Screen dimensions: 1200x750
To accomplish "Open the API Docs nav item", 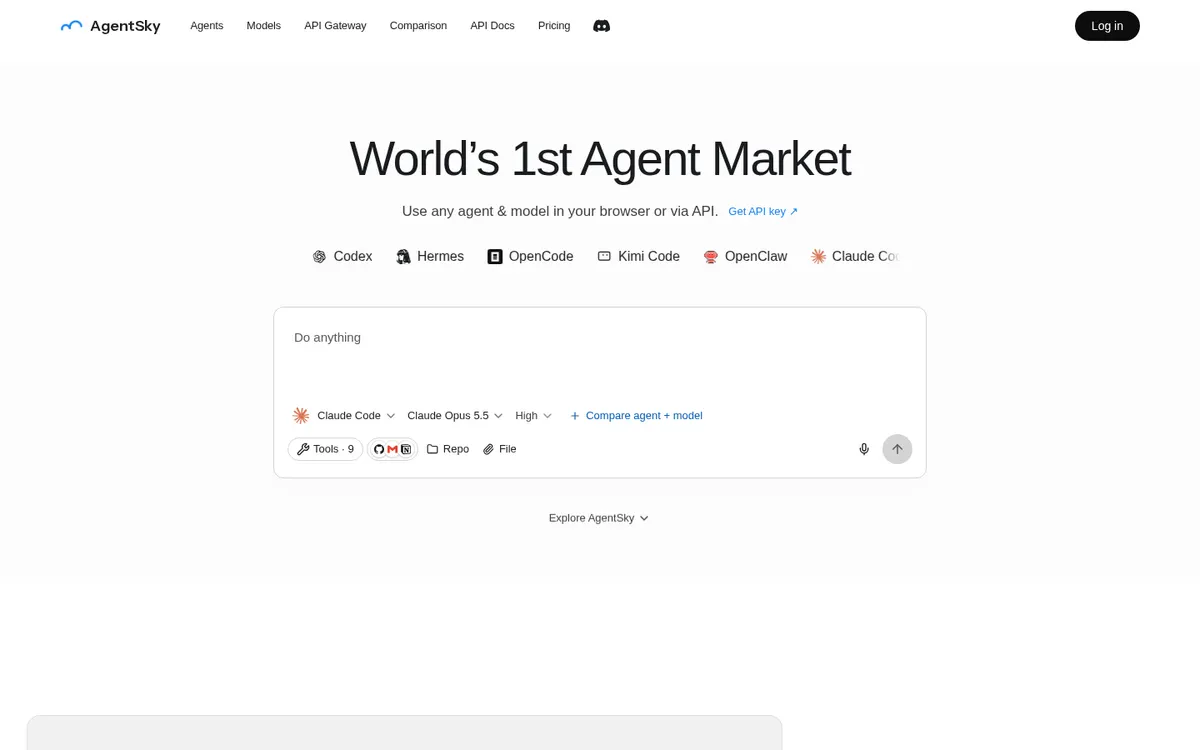I will point(492,26).
